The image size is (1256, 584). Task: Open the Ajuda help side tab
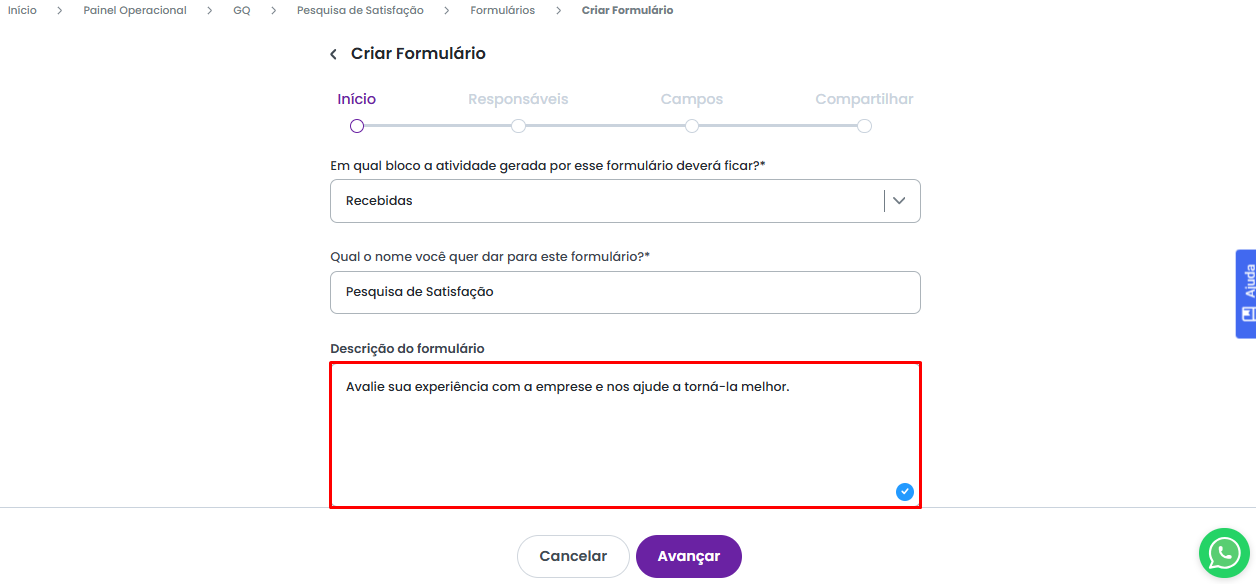pos(1246,294)
